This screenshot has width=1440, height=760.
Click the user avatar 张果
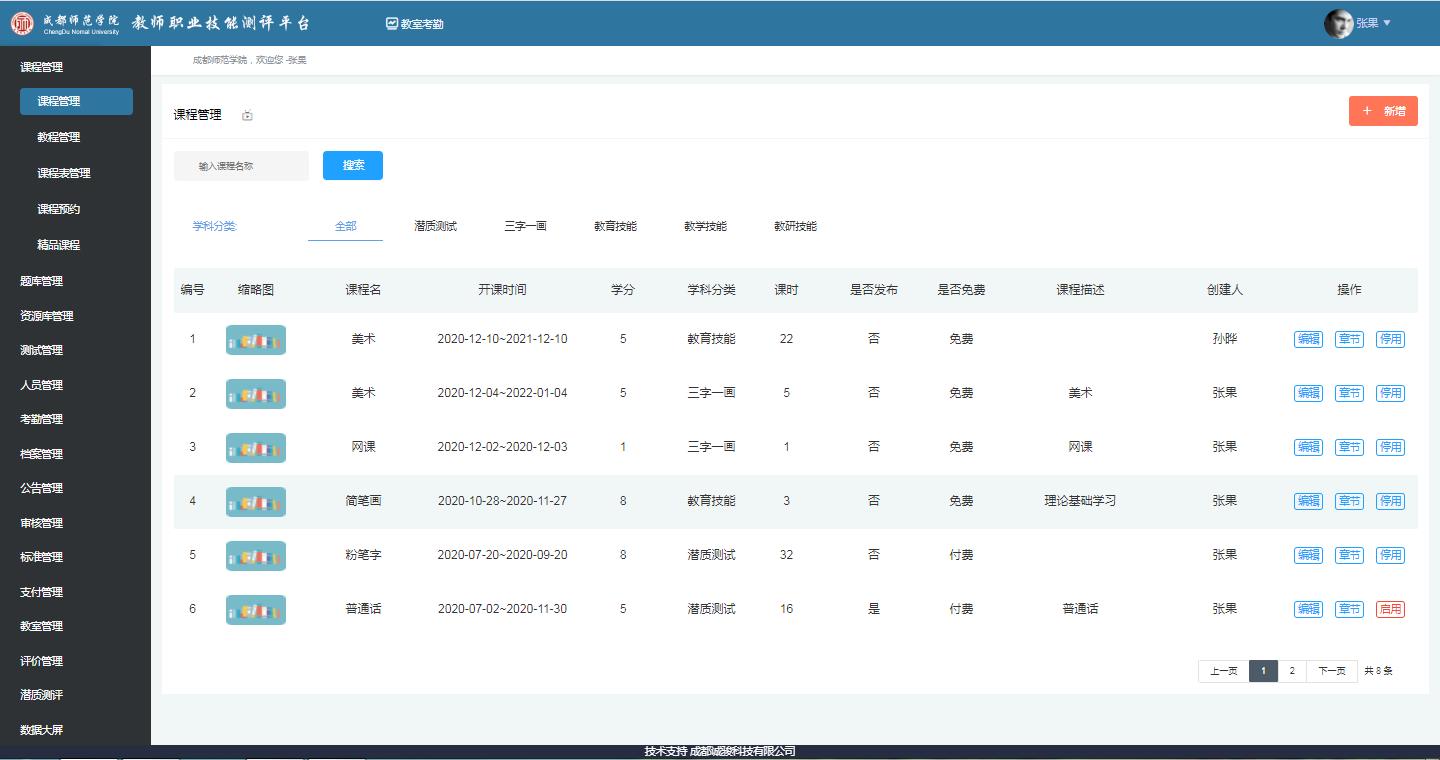(x=1338, y=24)
